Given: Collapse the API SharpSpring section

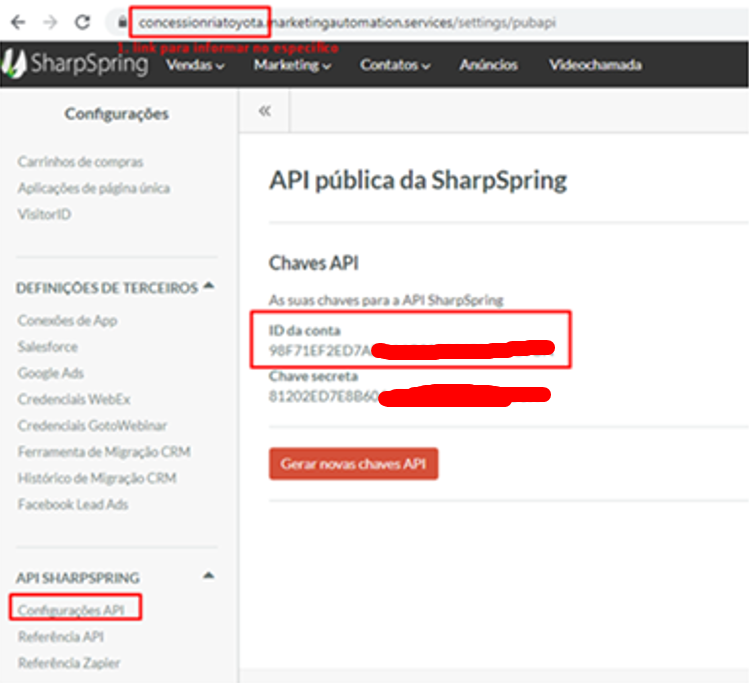Looking at the screenshot, I should point(208,576).
